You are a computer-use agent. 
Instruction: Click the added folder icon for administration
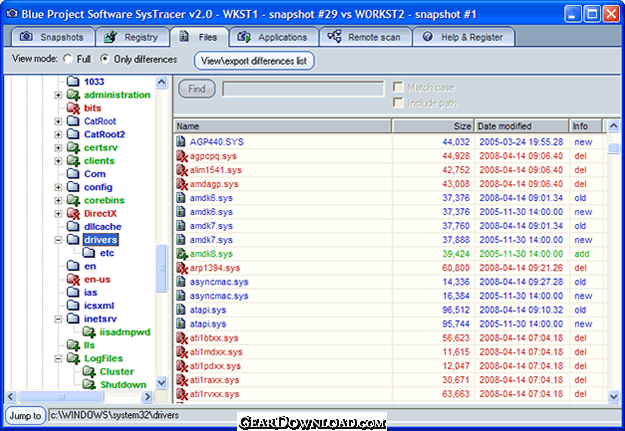[73, 95]
